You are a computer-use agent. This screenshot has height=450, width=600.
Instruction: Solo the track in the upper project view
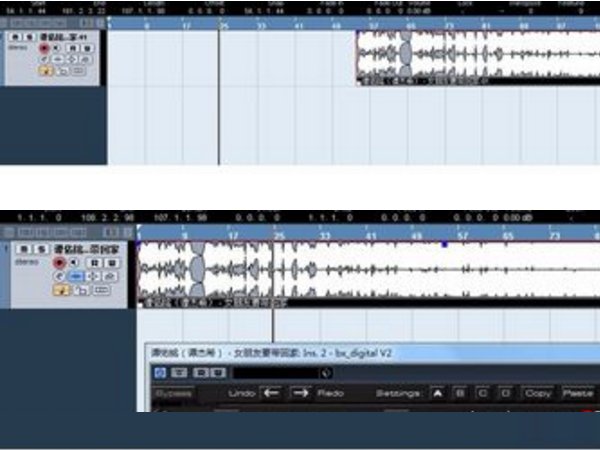[x=29, y=37]
